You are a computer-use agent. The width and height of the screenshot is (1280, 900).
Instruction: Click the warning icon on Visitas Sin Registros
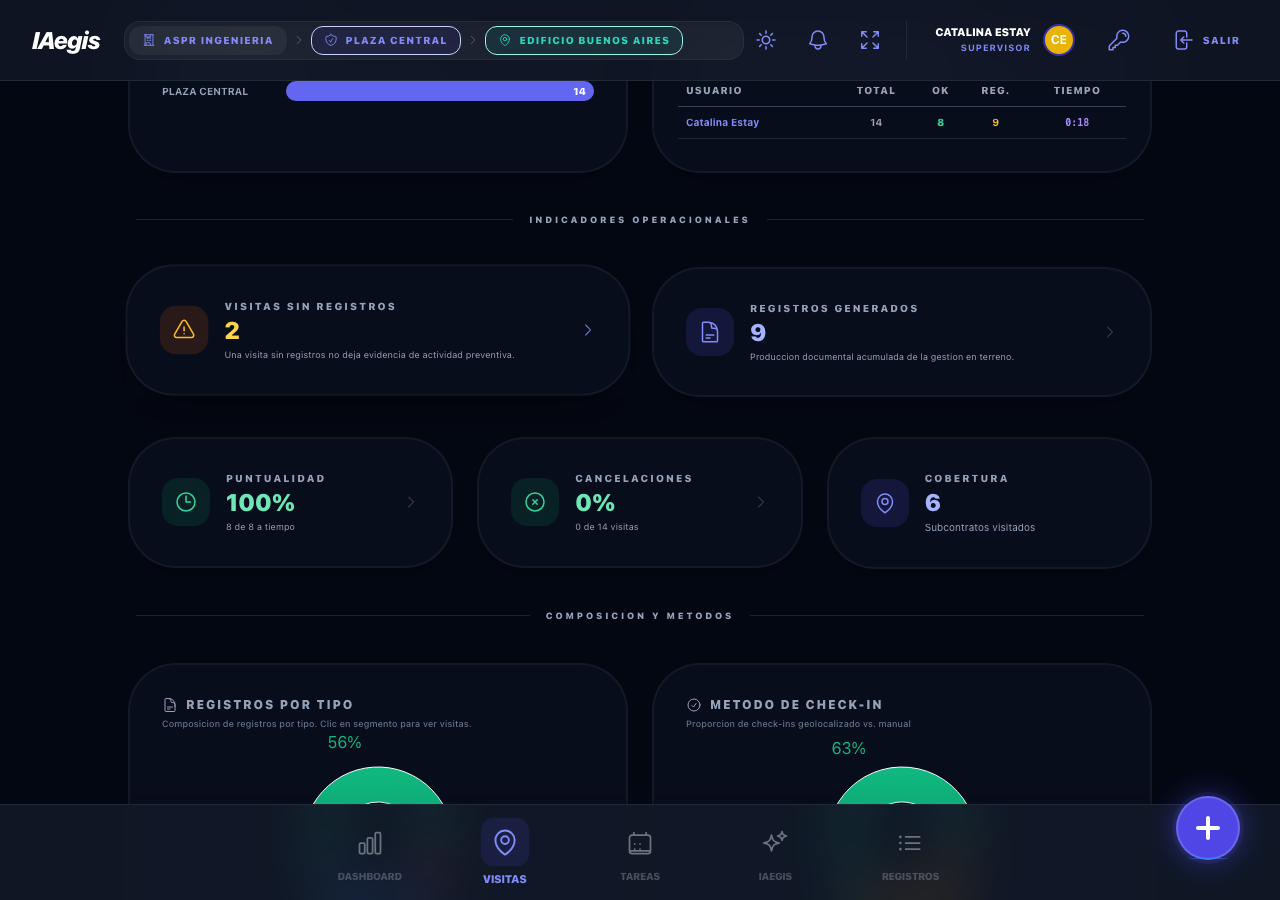[184, 330]
